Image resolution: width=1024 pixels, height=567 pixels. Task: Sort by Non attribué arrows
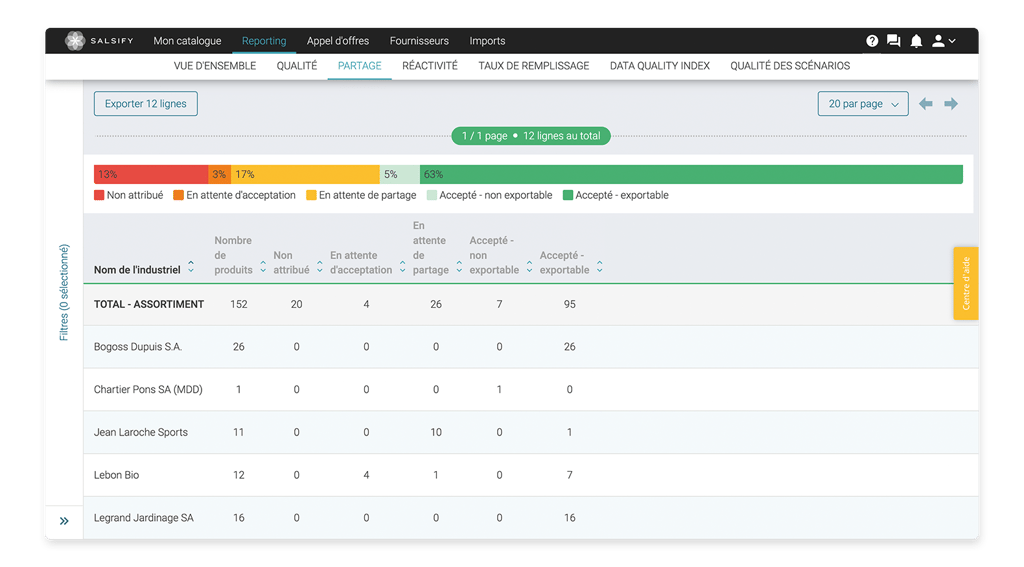(x=319, y=266)
